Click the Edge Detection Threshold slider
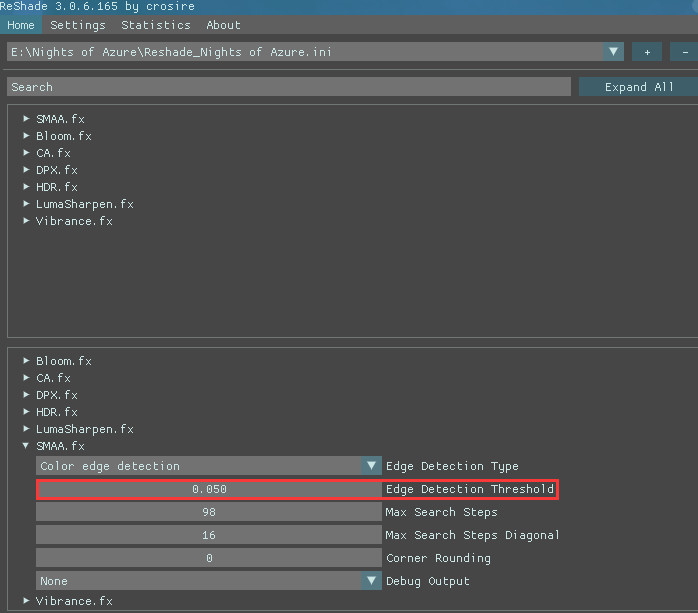The image size is (698, 613). 208,489
